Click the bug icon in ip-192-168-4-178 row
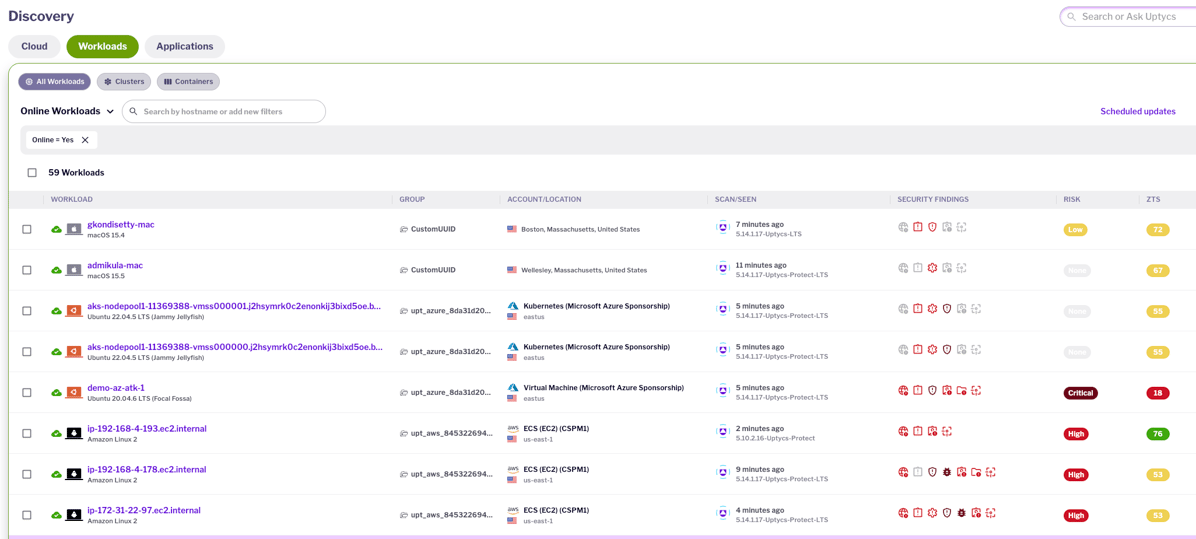 (947, 472)
